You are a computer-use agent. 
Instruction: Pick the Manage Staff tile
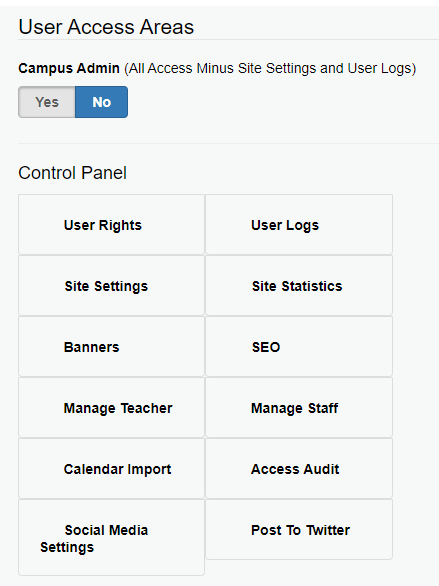pos(299,407)
